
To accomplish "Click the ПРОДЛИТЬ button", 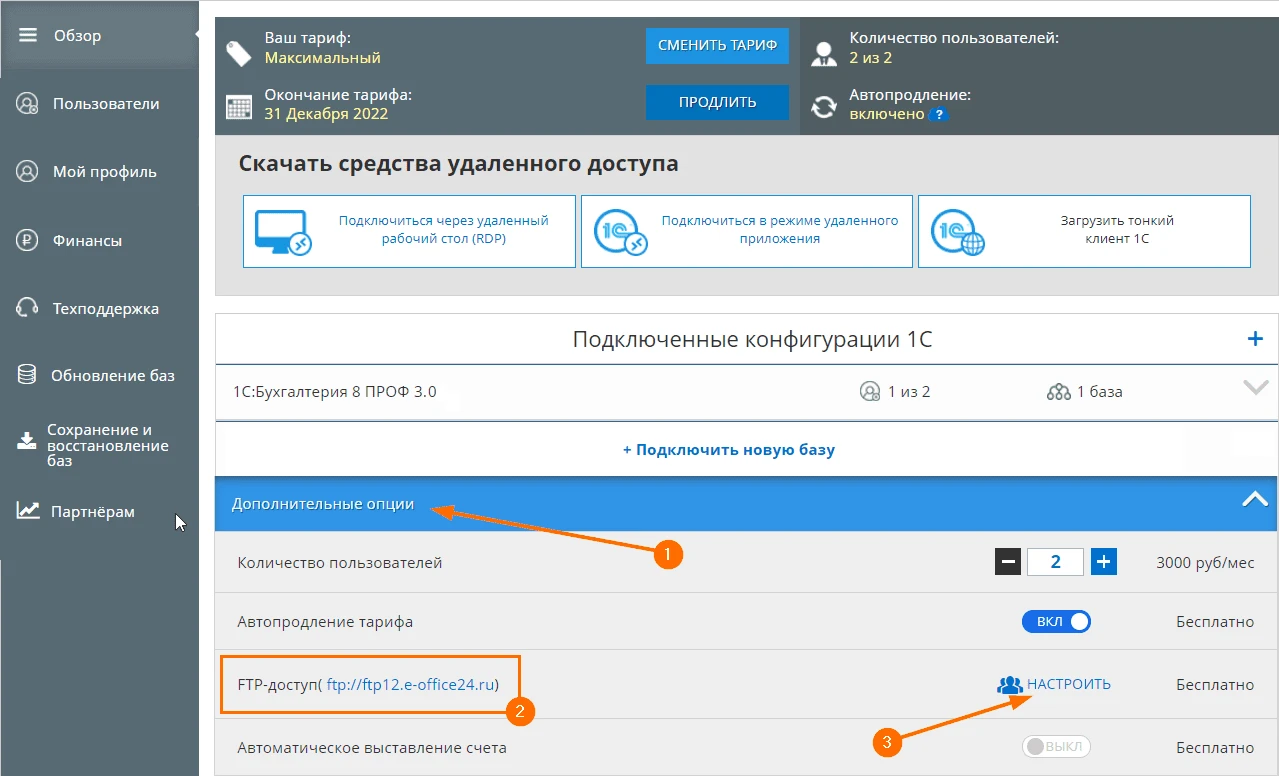I will point(717,102).
